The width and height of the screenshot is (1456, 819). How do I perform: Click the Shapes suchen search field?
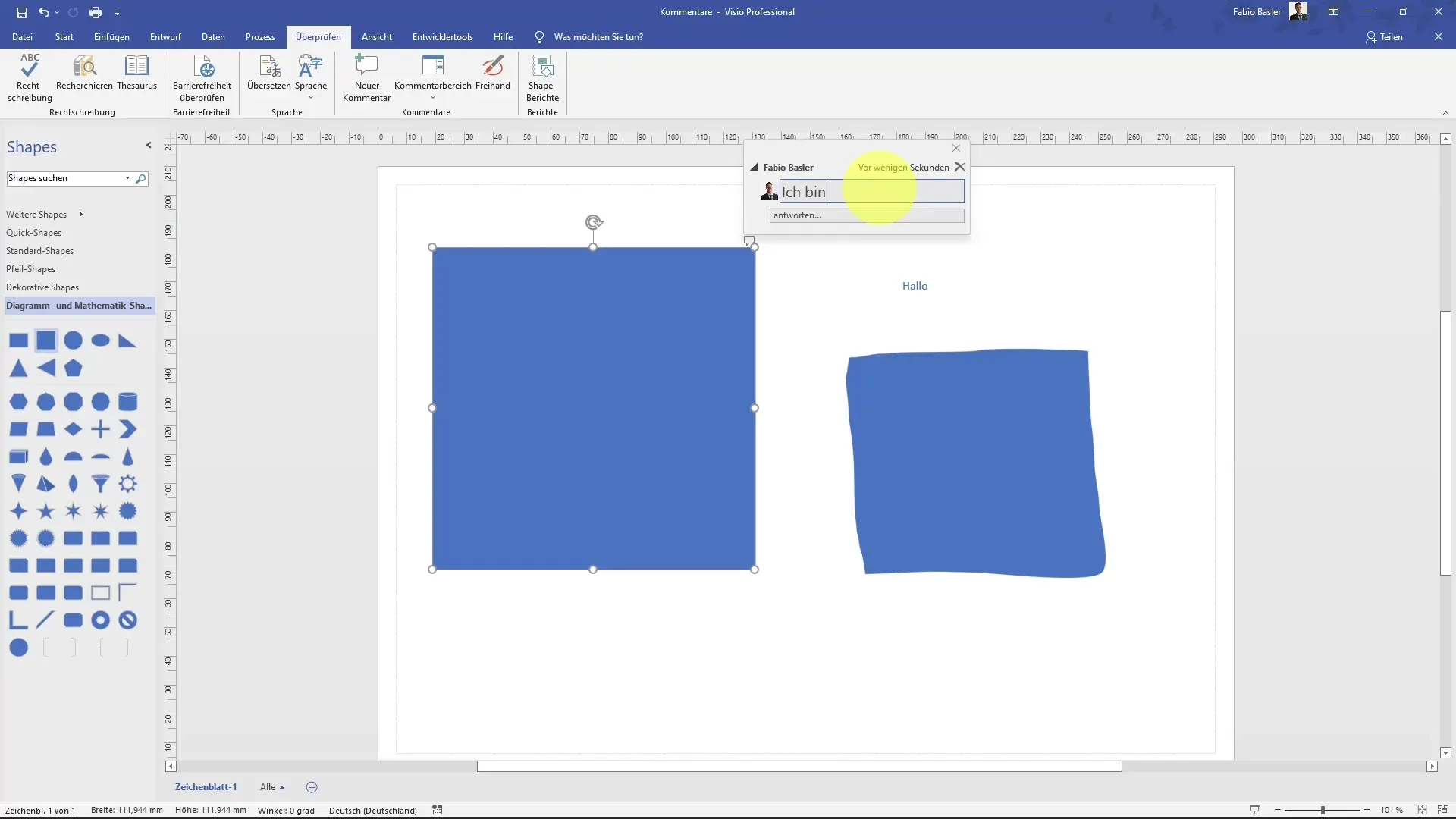click(x=64, y=178)
